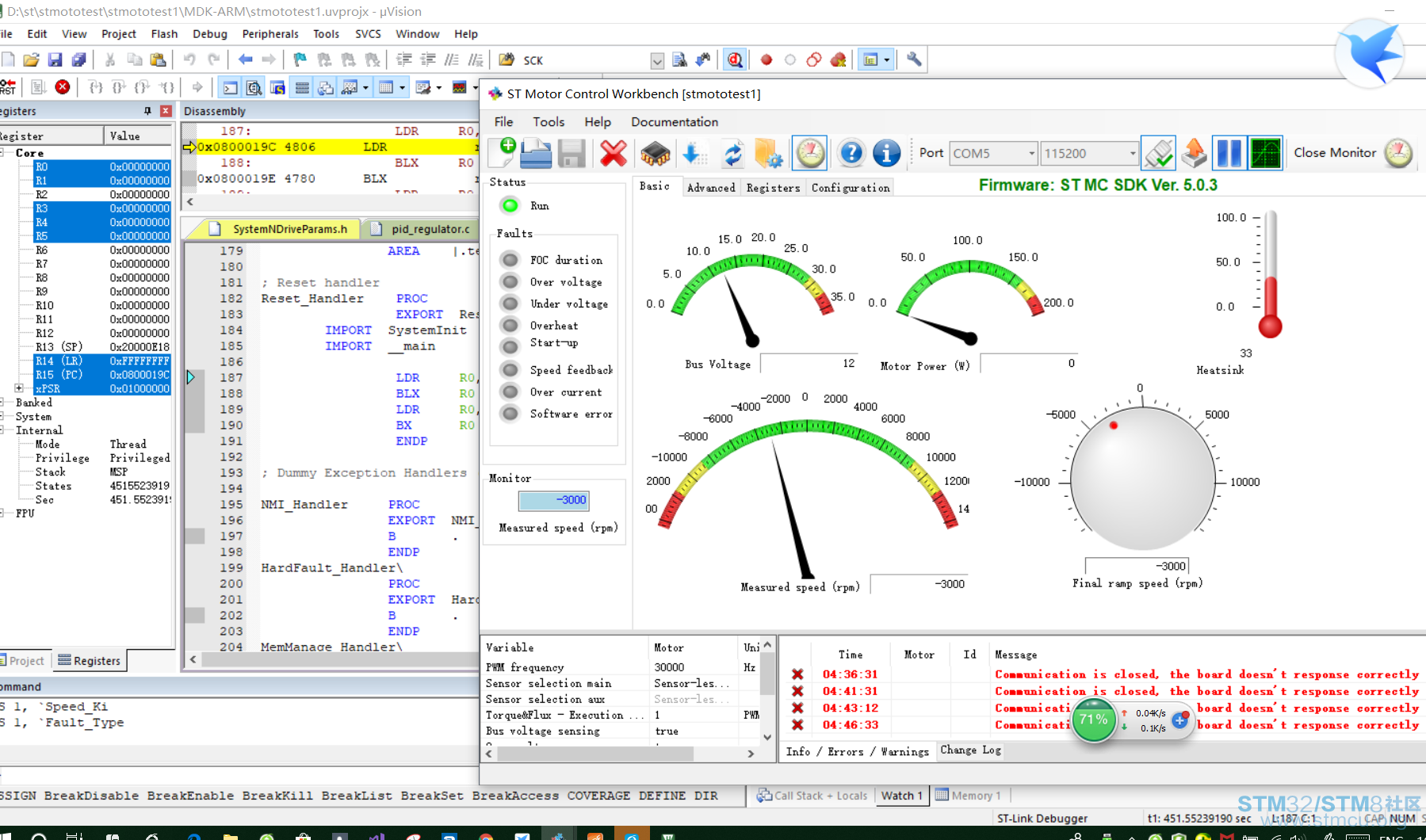Screen dimensions: 1426x840
Task: Click the blue Navigate Backwards arrow icon
Action: 246,59
